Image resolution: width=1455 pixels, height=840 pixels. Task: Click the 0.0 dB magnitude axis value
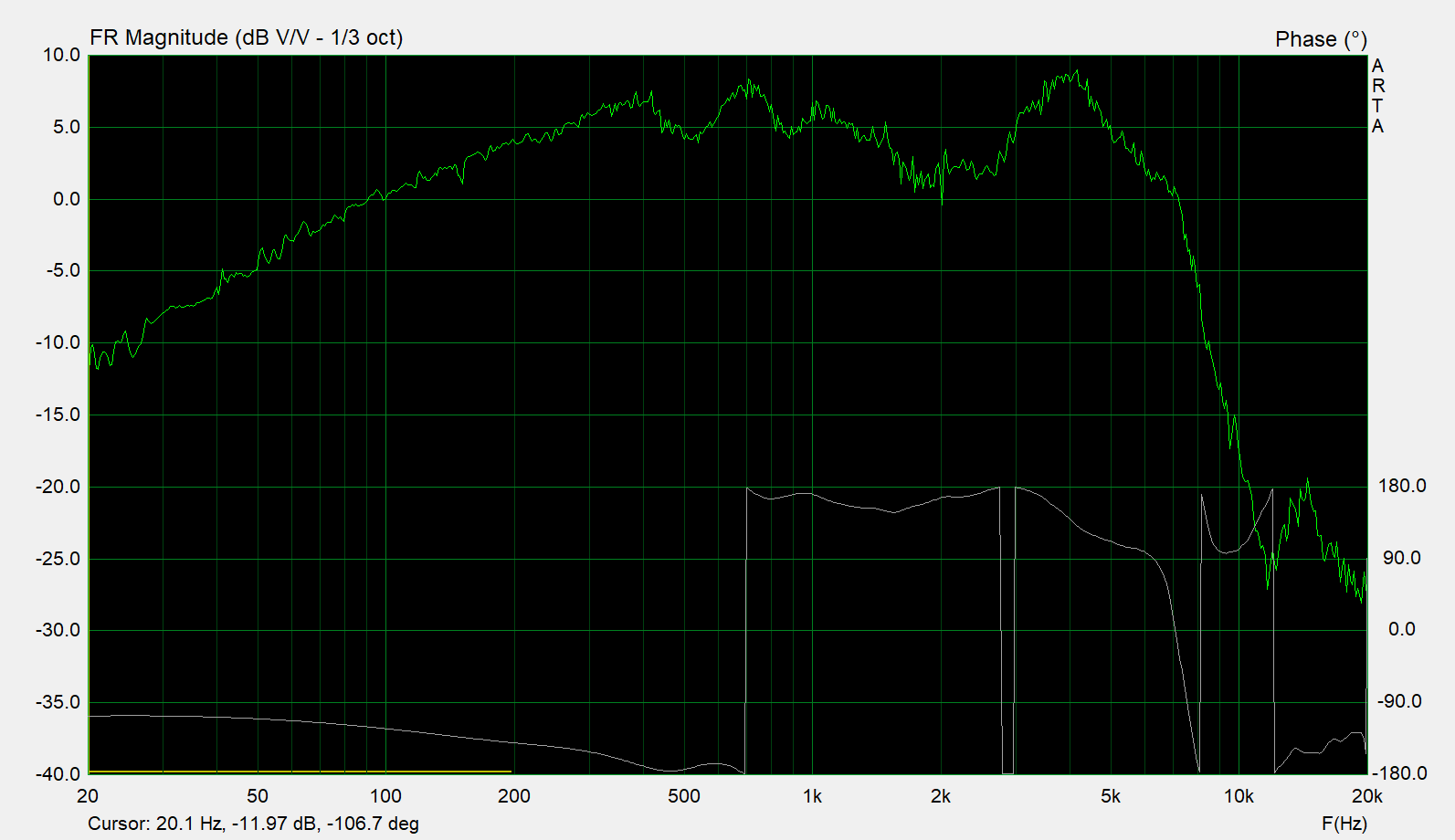coord(66,199)
